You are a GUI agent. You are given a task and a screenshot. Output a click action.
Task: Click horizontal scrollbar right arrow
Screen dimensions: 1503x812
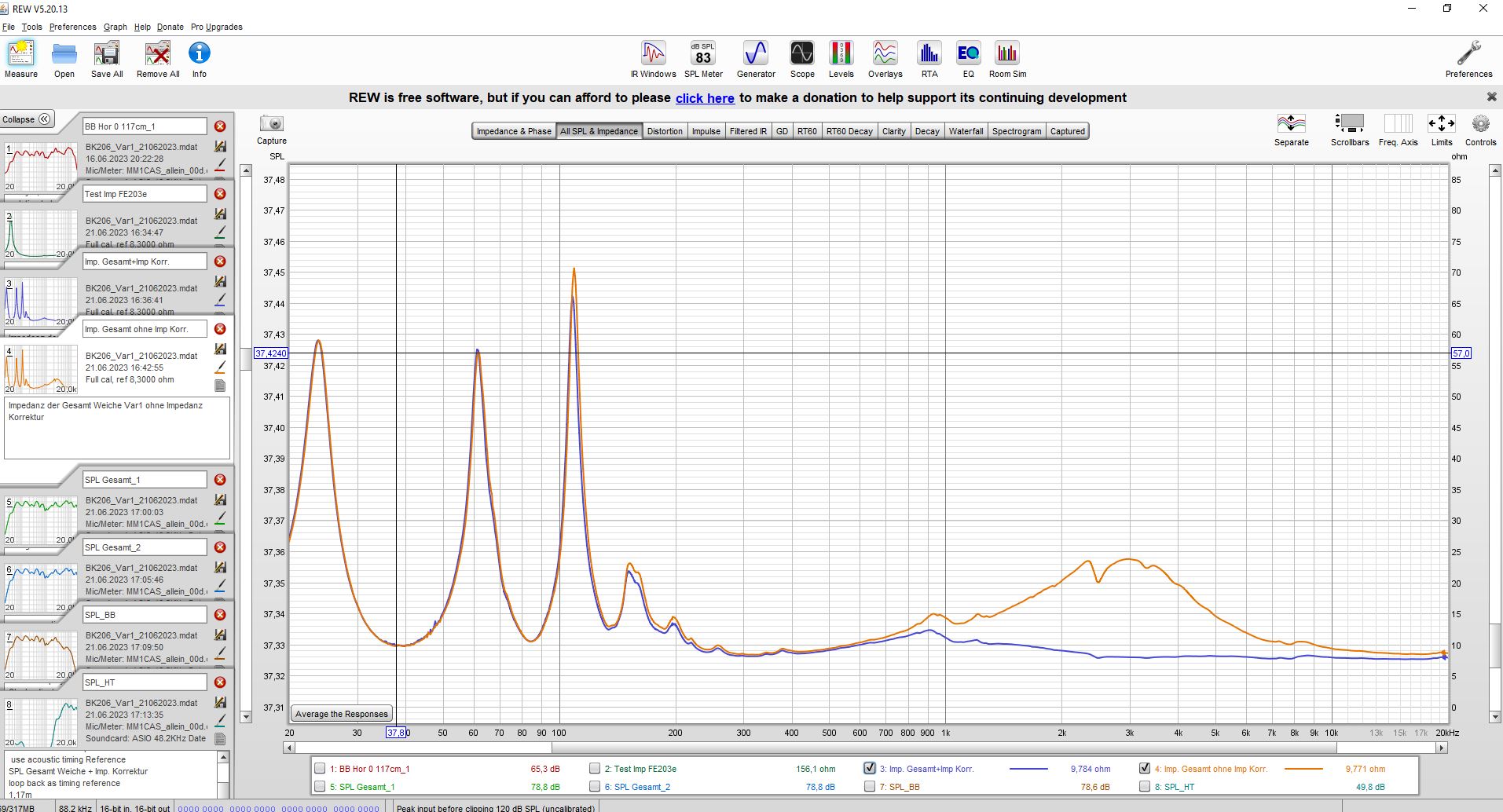coord(1442,748)
